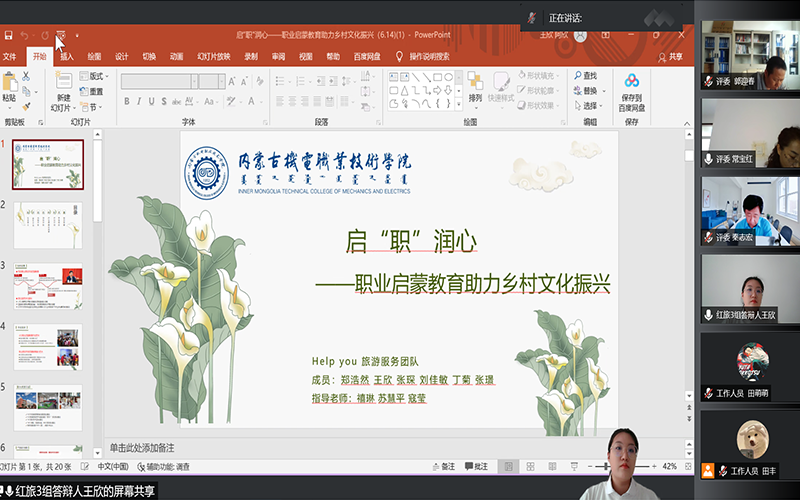This screenshot has width=800, height=500.
Task: Expand the Layout (版式) dropdown
Action: [x=93, y=76]
